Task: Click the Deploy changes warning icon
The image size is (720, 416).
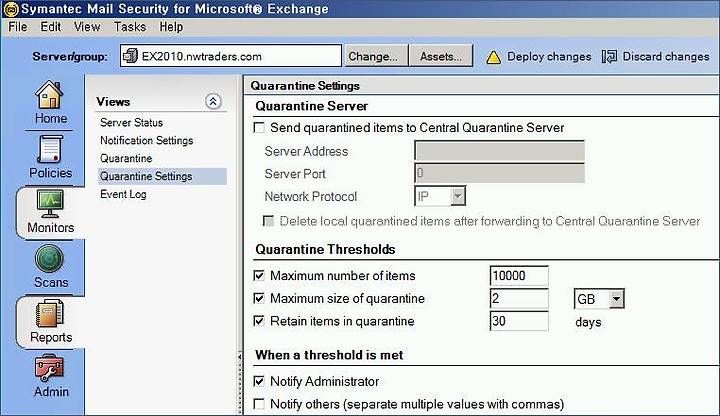Action: (493, 57)
